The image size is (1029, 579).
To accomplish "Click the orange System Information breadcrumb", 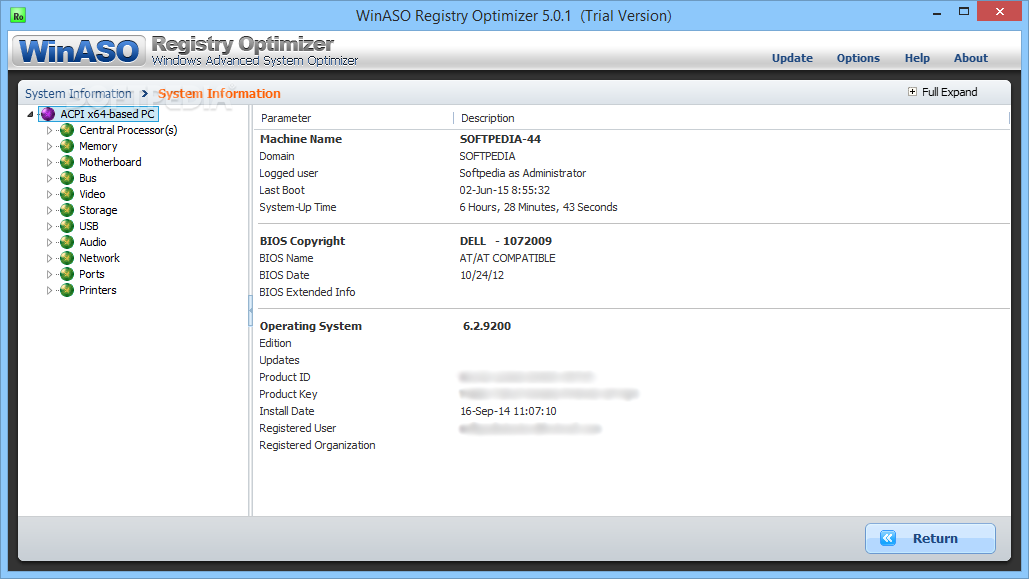I will [219, 94].
